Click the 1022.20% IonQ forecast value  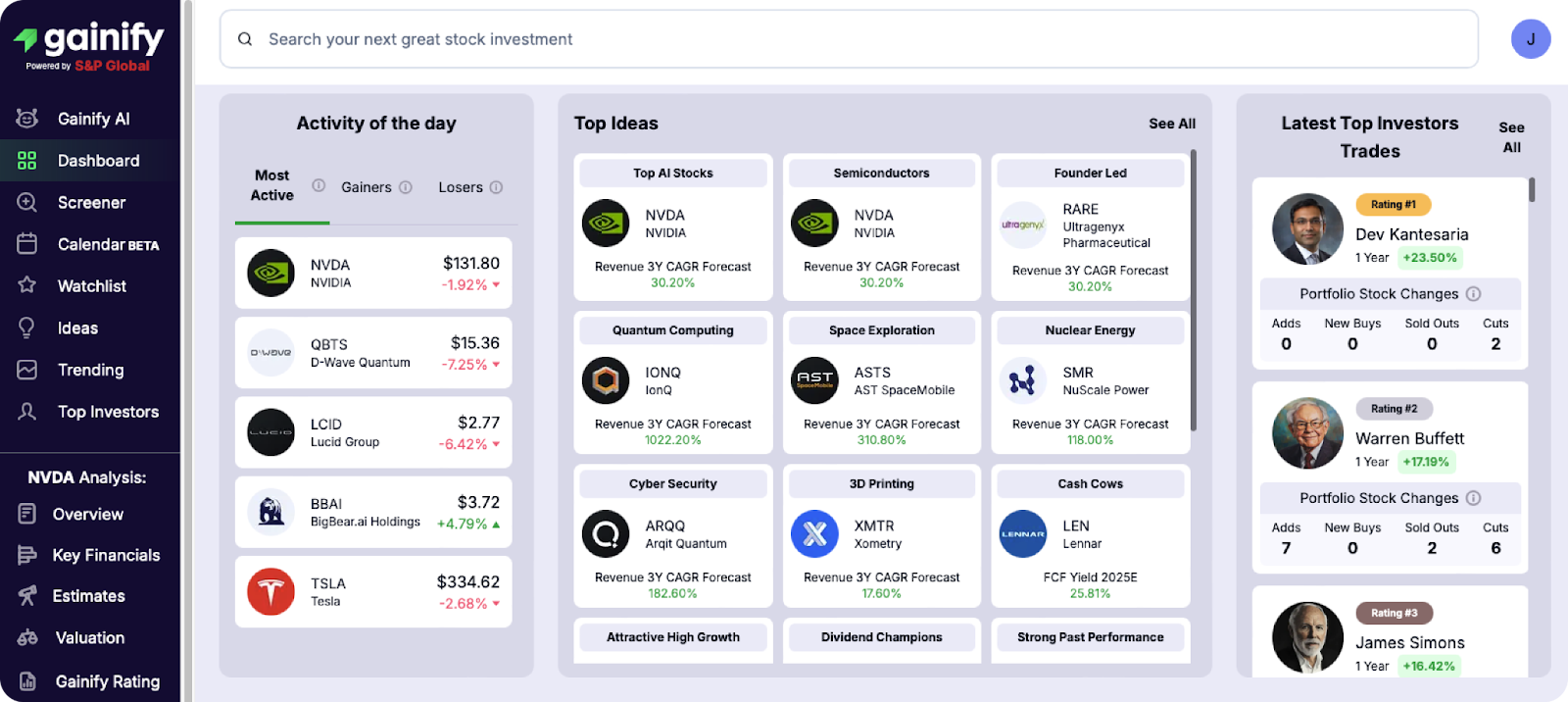(673, 440)
